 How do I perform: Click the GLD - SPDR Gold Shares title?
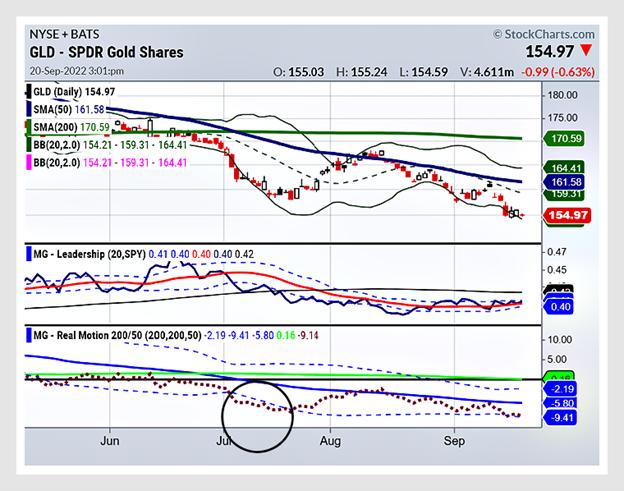(x=107, y=52)
